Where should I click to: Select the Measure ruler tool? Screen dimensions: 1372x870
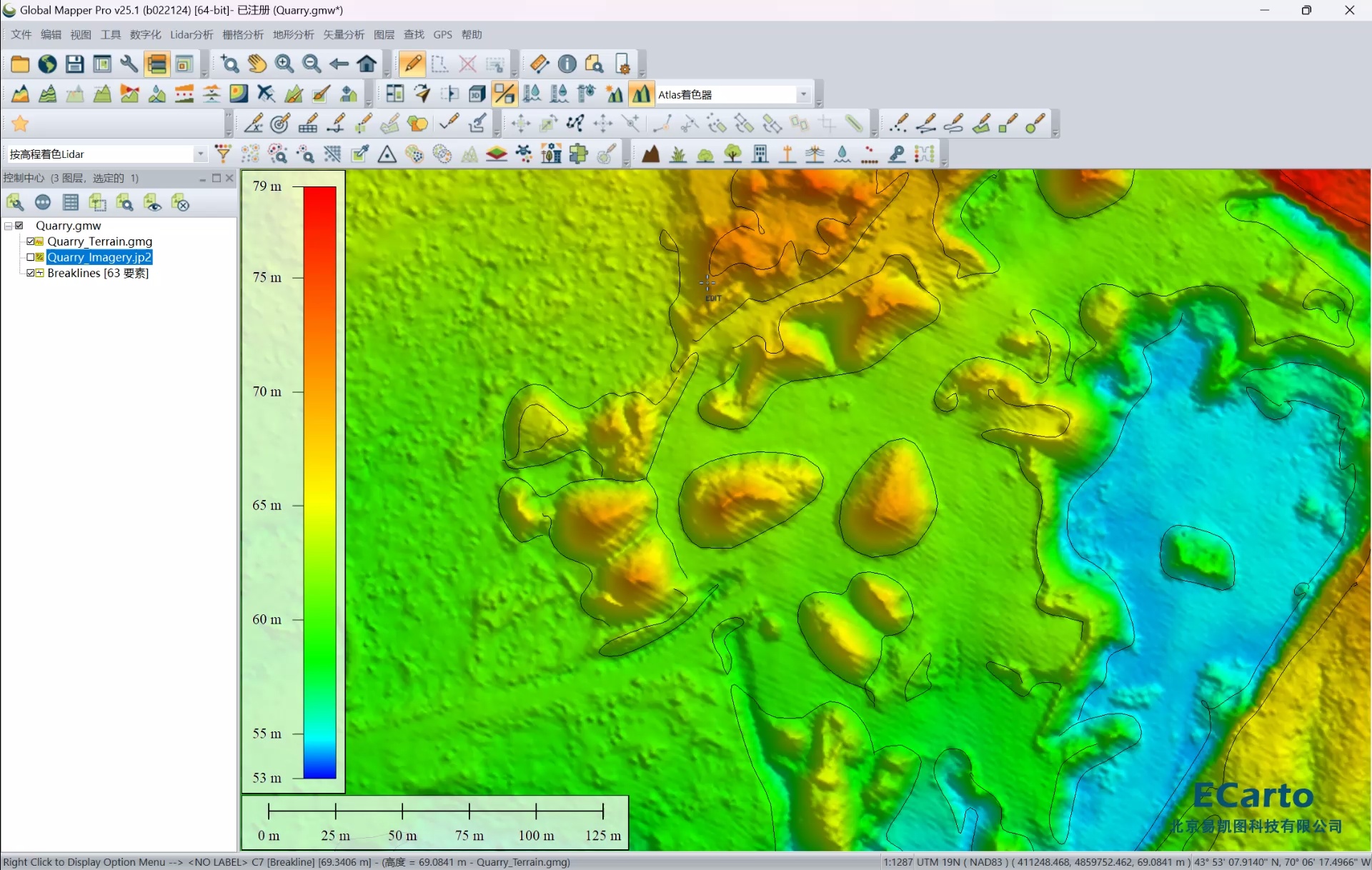(540, 64)
